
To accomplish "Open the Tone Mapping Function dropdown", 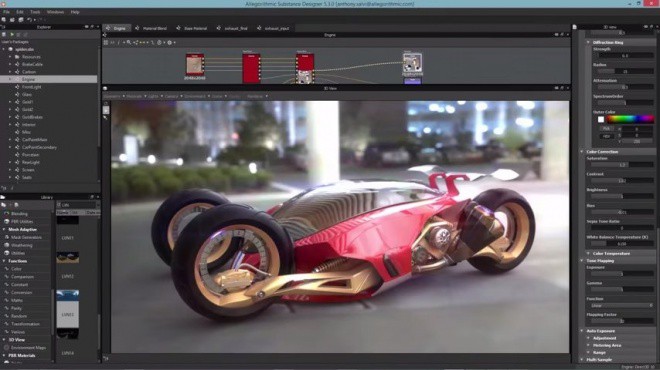I will pos(621,306).
